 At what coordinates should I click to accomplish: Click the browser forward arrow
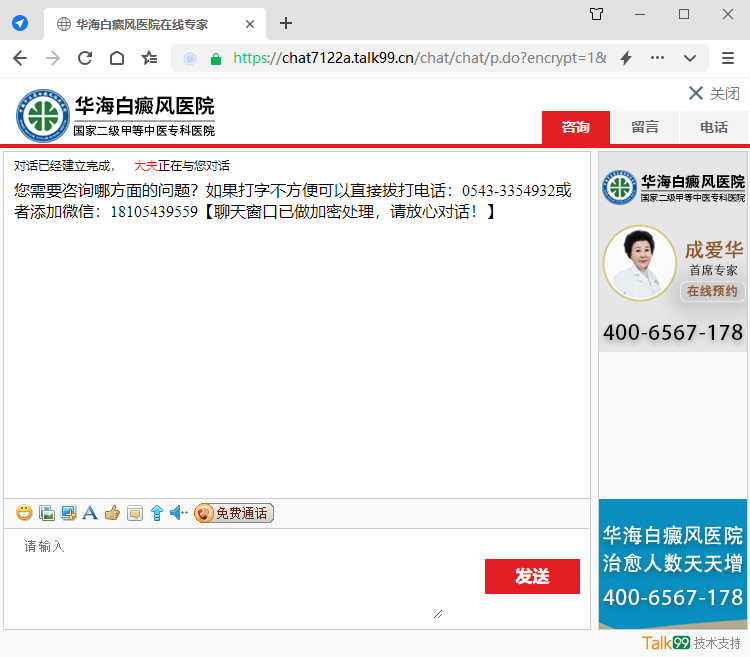[x=53, y=58]
